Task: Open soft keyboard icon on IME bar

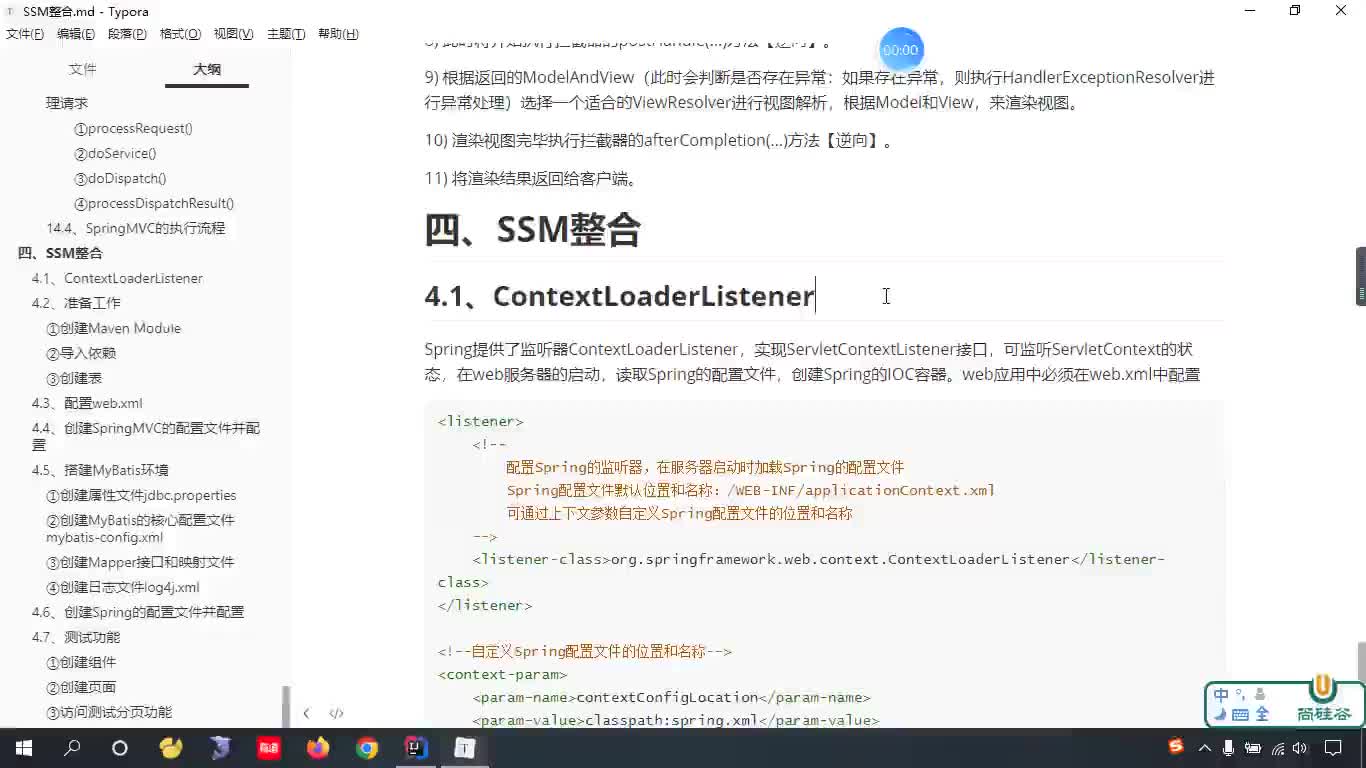Action: [1241, 715]
